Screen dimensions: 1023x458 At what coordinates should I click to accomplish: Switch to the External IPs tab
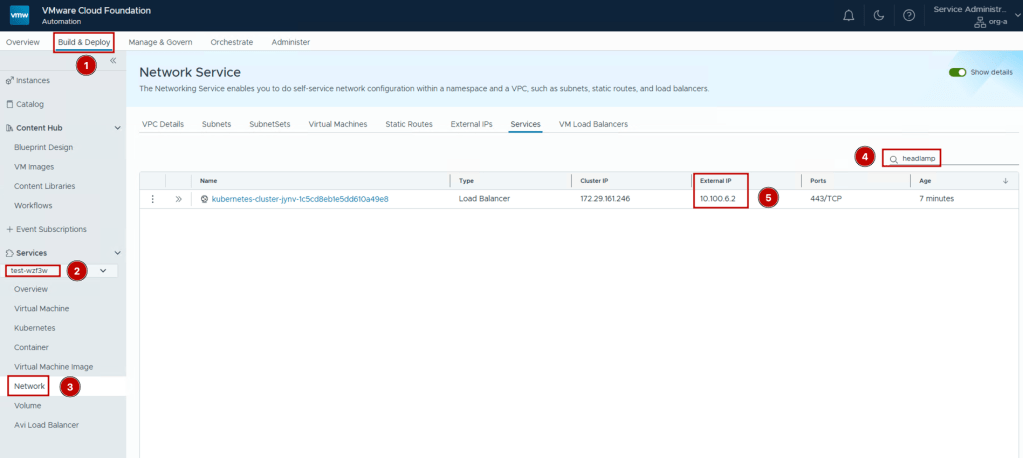[472, 124]
